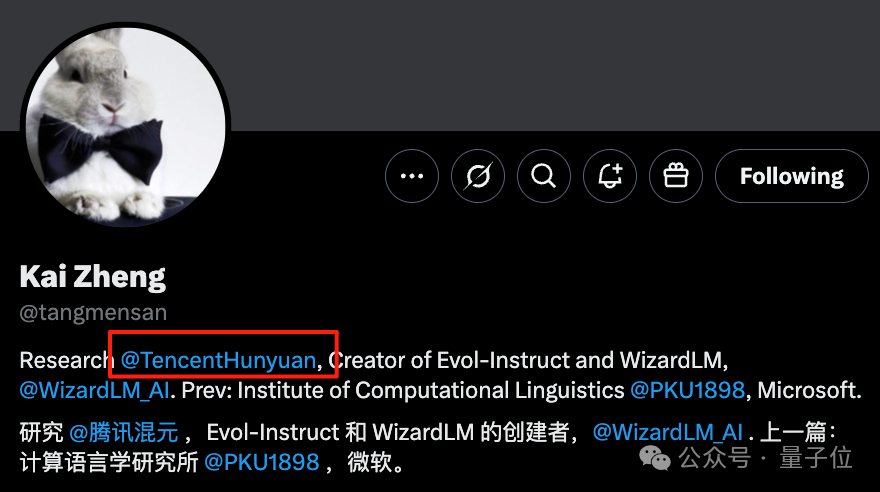Click the gift box icon button
Image resolution: width=880 pixels, height=492 pixels.
click(x=676, y=176)
